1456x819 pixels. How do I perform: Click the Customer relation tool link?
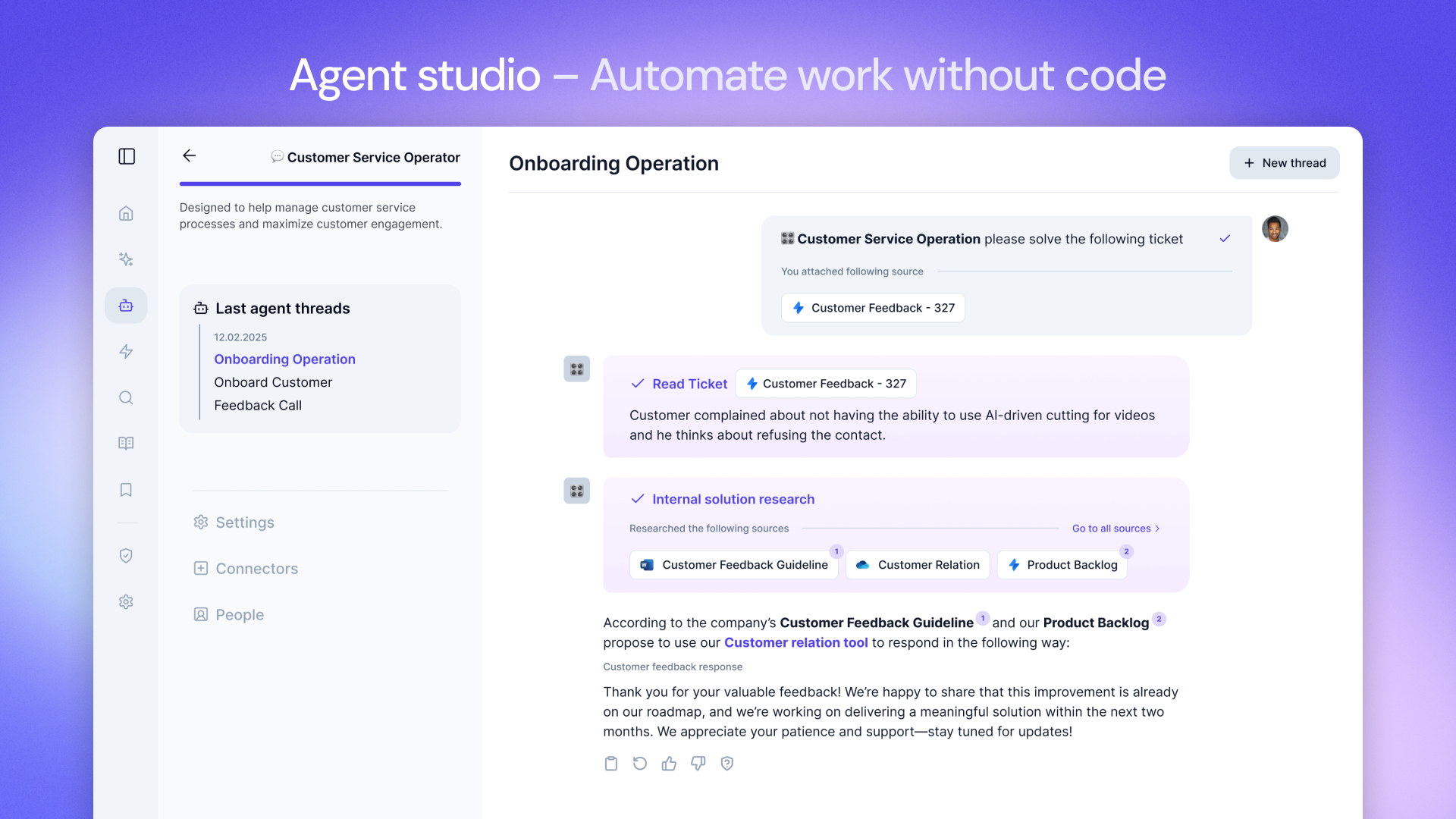795,643
